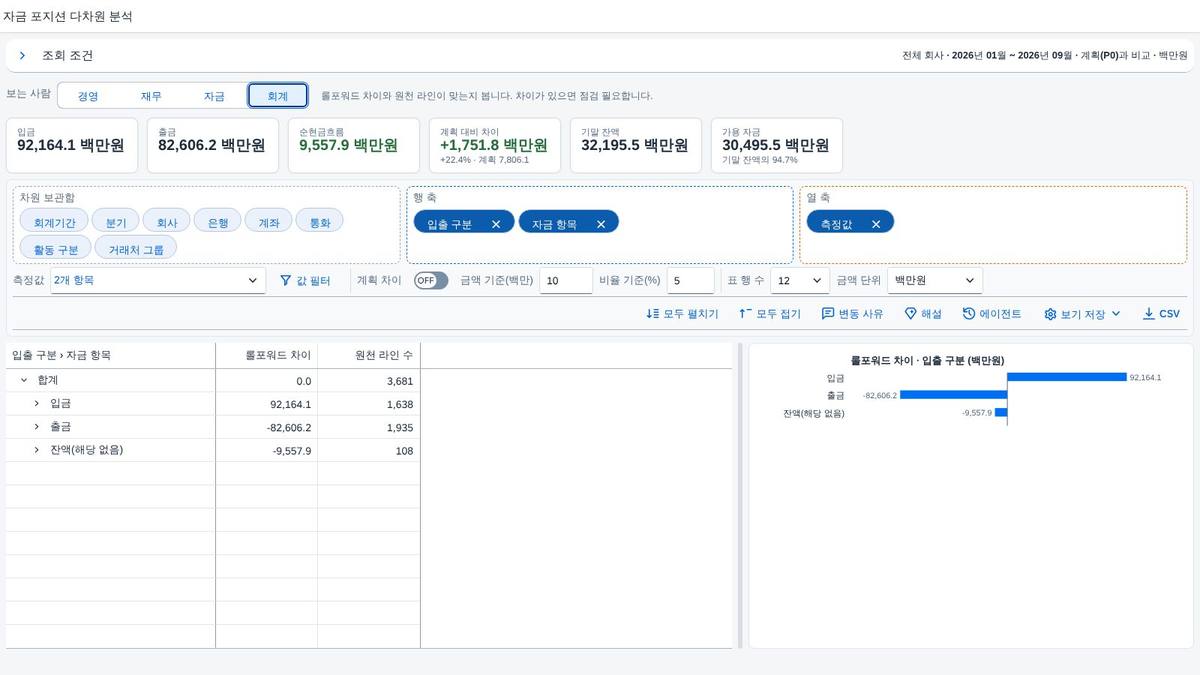Open the 보기 저장 settings menu

click(x=1082, y=314)
